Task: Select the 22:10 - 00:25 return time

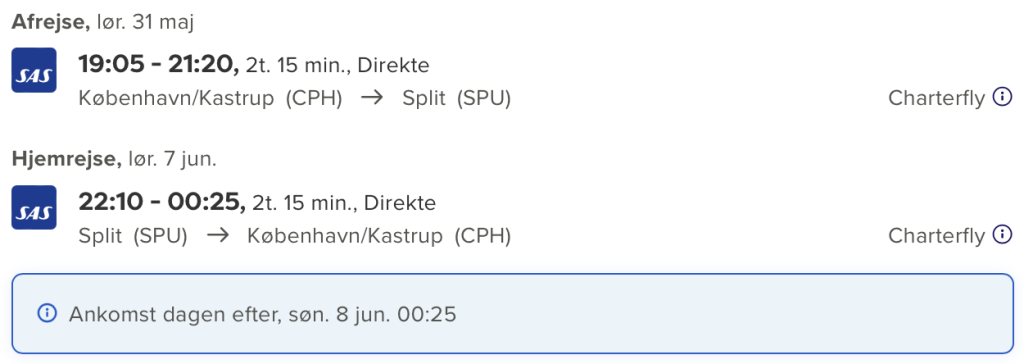Action: pyautogui.click(x=162, y=202)
